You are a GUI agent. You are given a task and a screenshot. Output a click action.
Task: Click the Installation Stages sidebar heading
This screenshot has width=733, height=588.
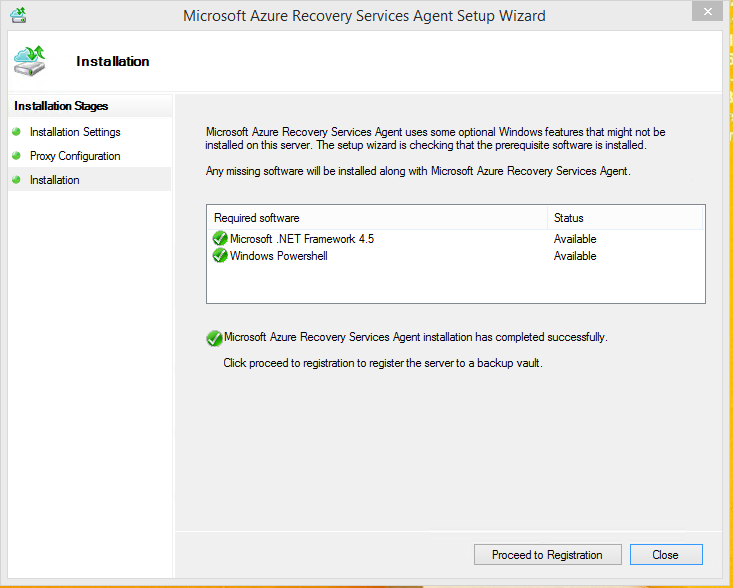click(x=61, y=106)
